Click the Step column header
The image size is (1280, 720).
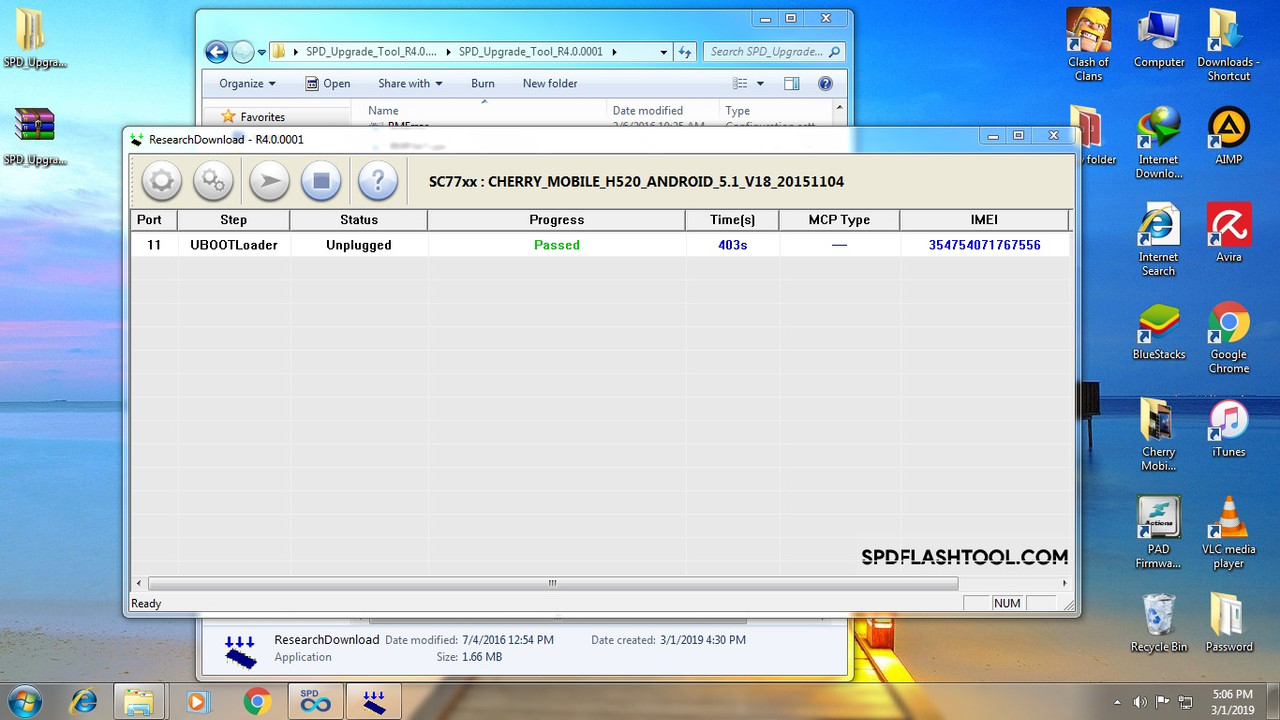click(x=233, y=220)
